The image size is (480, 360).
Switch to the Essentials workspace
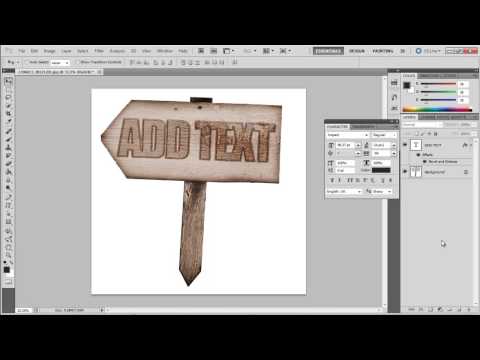coord(328,51)
